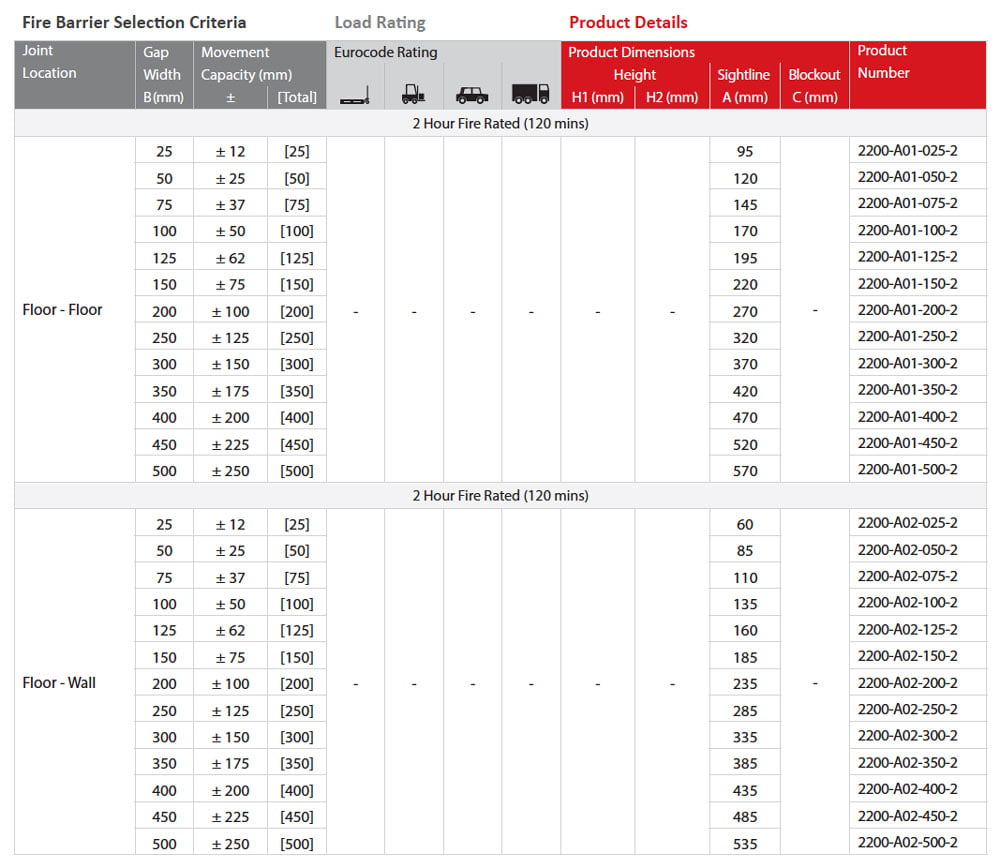Select the Product Details red heading
The image size is (1000, 868).
[628, 22]
